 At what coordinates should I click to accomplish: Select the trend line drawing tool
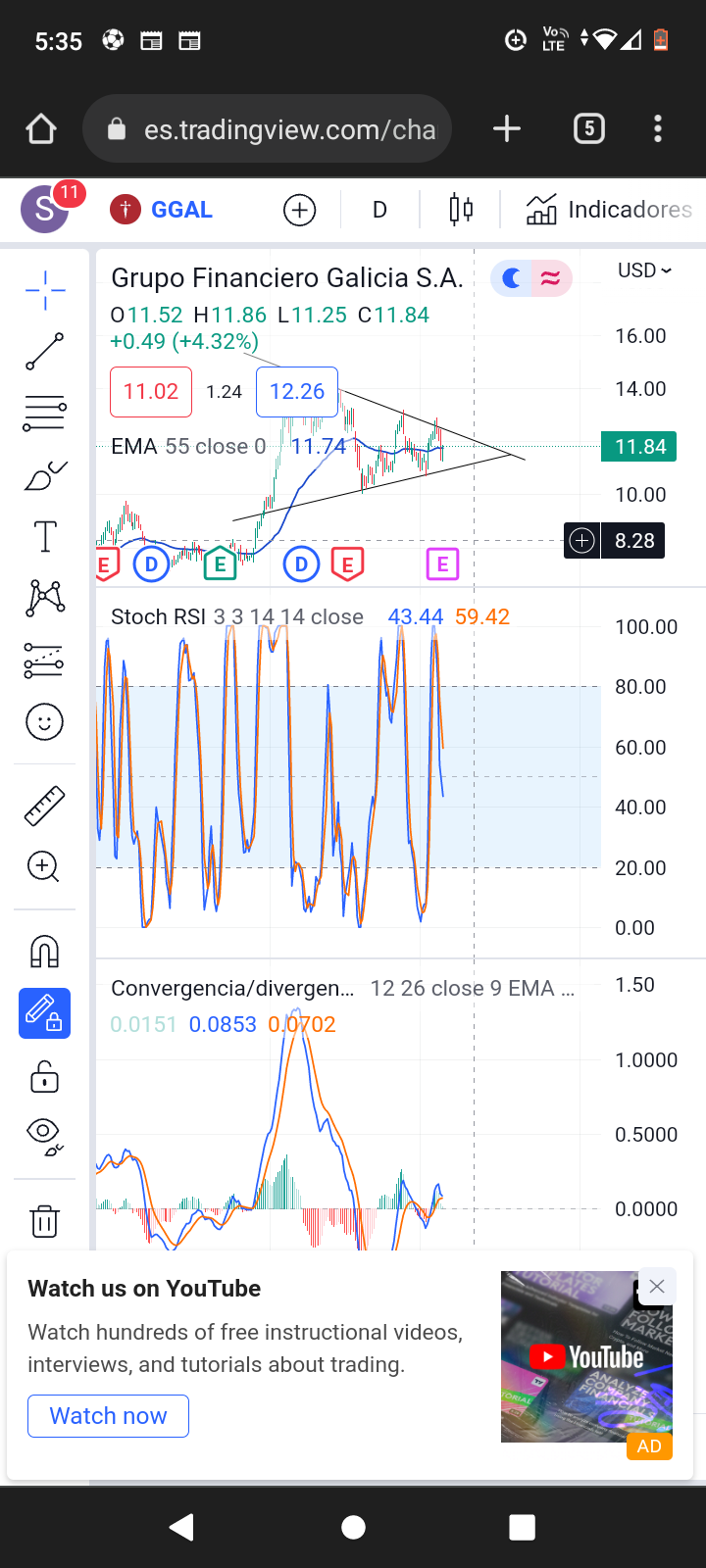tap(45, 351)
